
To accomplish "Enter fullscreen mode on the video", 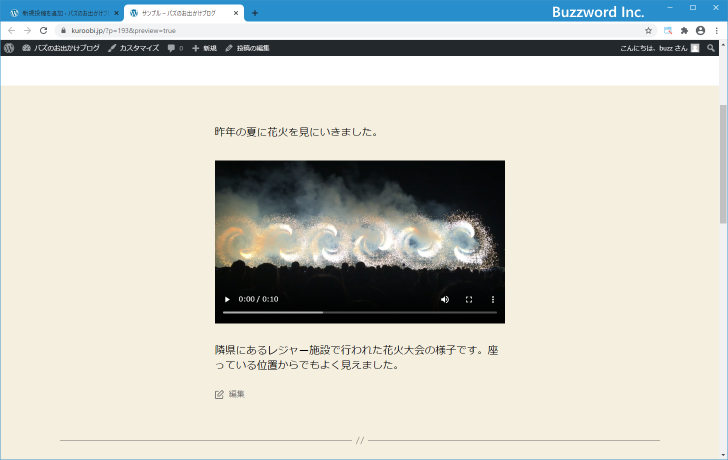I will pos(469,299).
